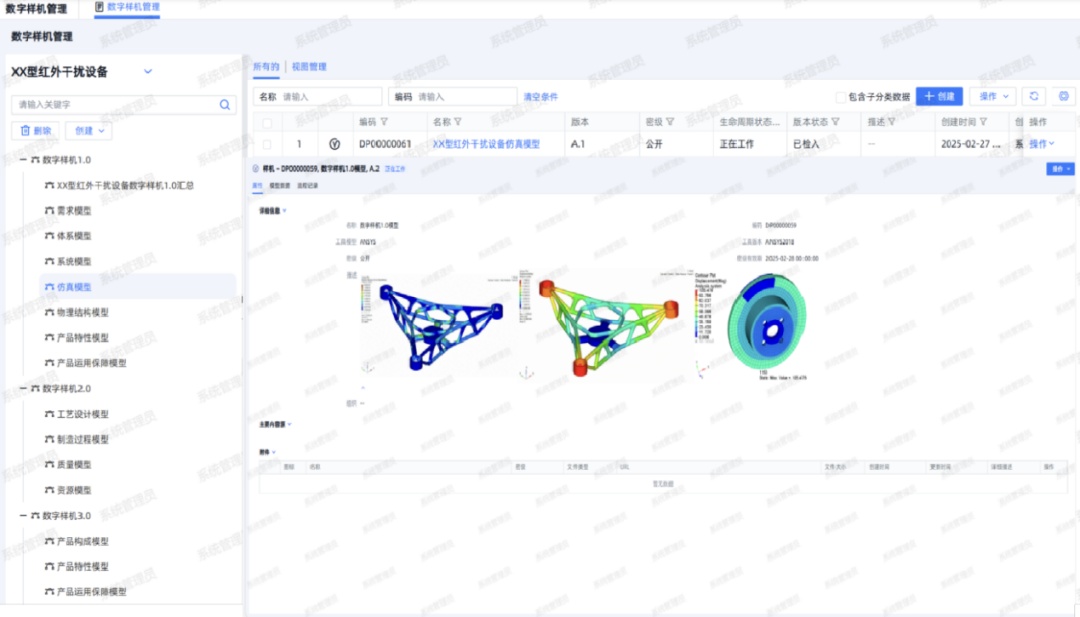Click the filter icon on 名称 column
Image resolution: width=1080 pixels, height=617 pixels.
click(x=458, y=122)
